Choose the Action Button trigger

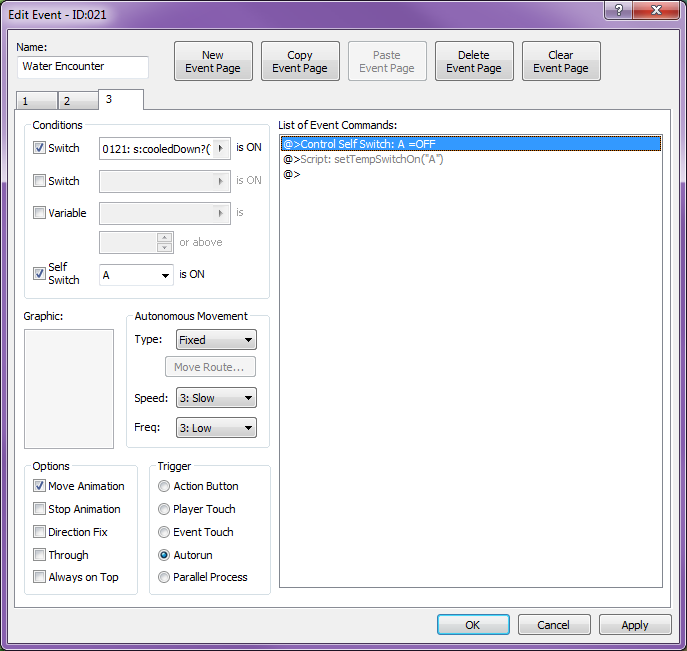coord(165,486)
